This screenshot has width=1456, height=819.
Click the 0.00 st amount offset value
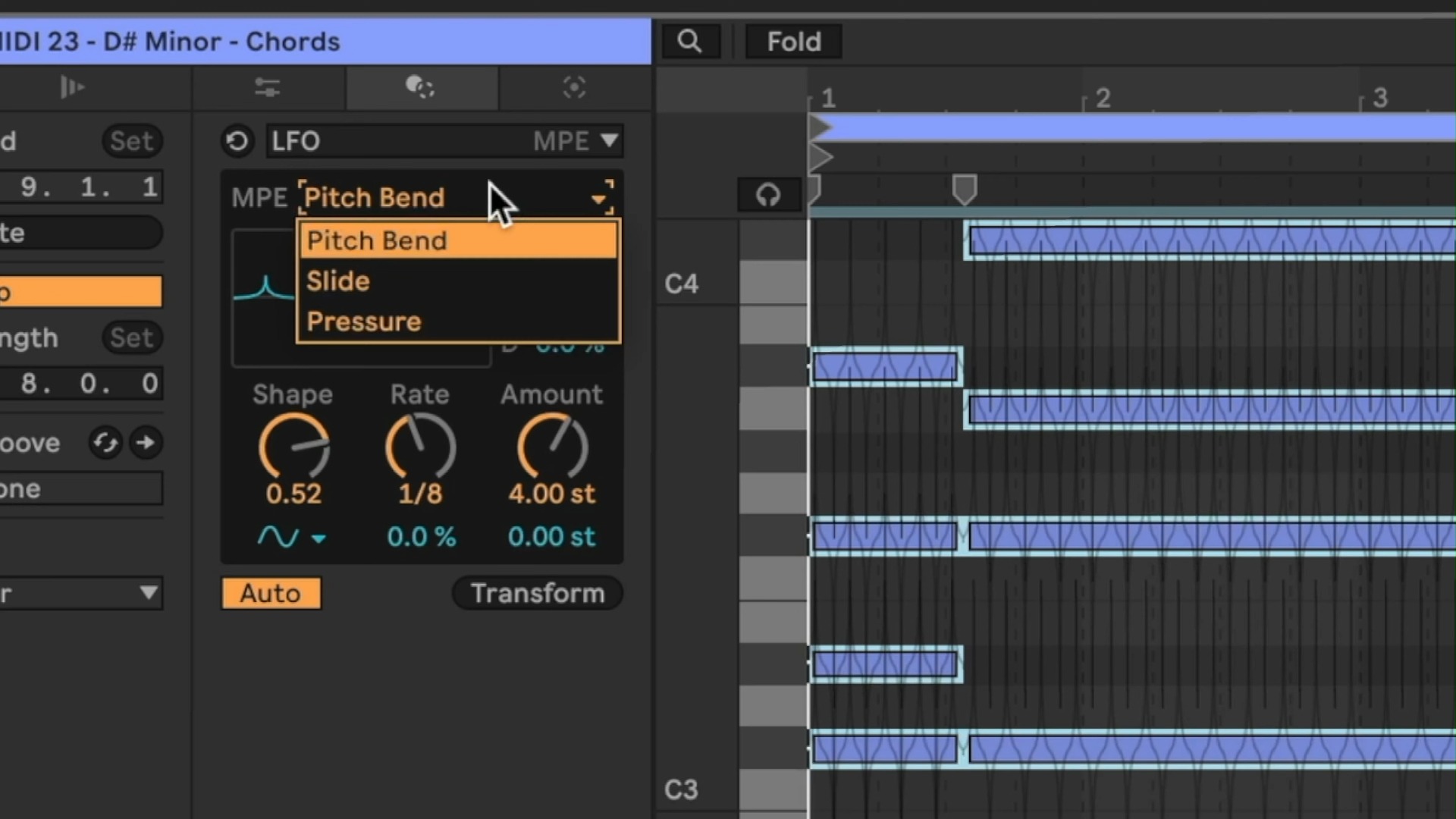[x=551, y=537]
